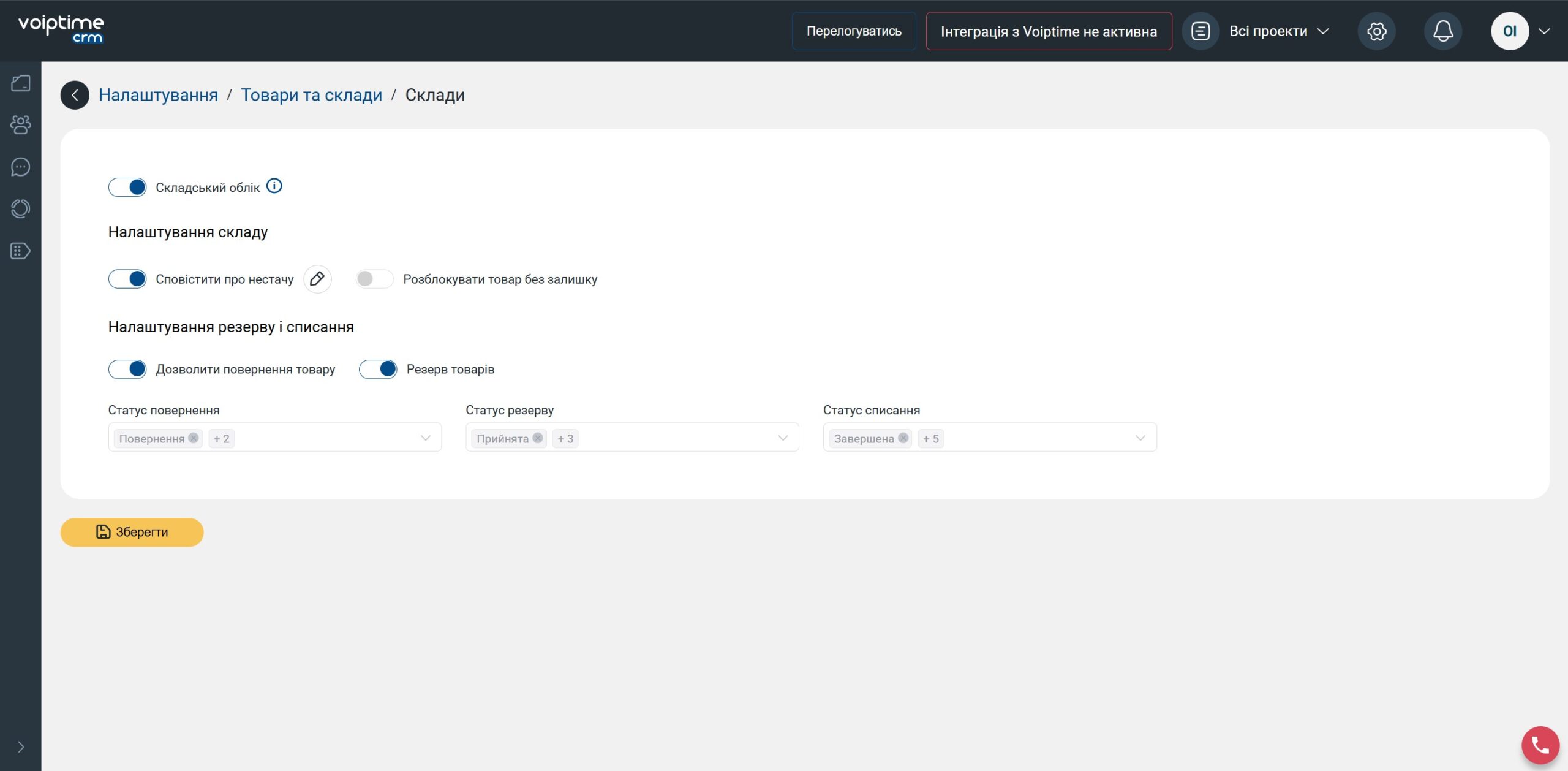Click the back arrow button
The height and width of the screenshot is (771, 1568).
coord(75,95)
